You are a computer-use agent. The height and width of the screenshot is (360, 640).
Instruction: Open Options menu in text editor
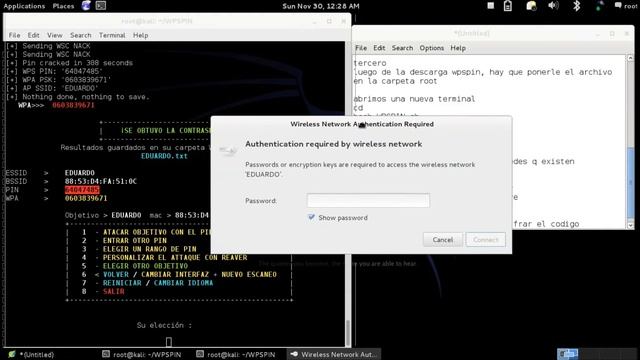(x=431, y=48)
